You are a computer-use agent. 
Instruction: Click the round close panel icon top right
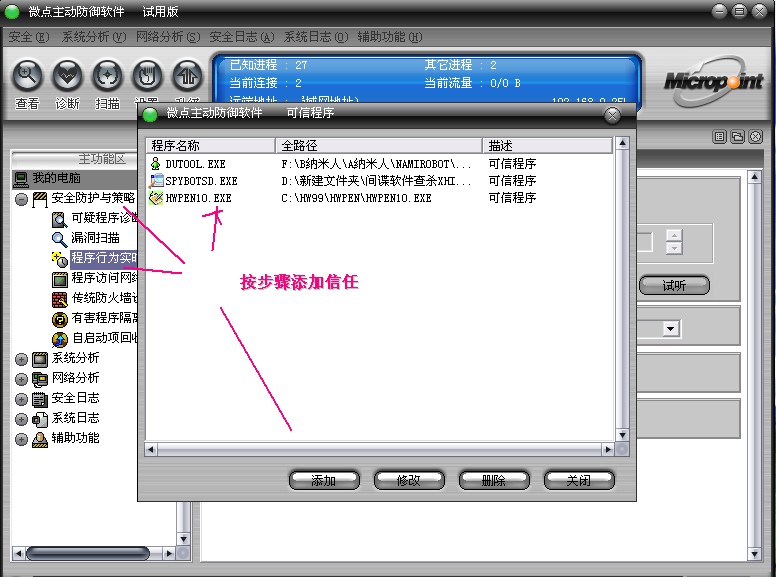[x=755, y=137]
